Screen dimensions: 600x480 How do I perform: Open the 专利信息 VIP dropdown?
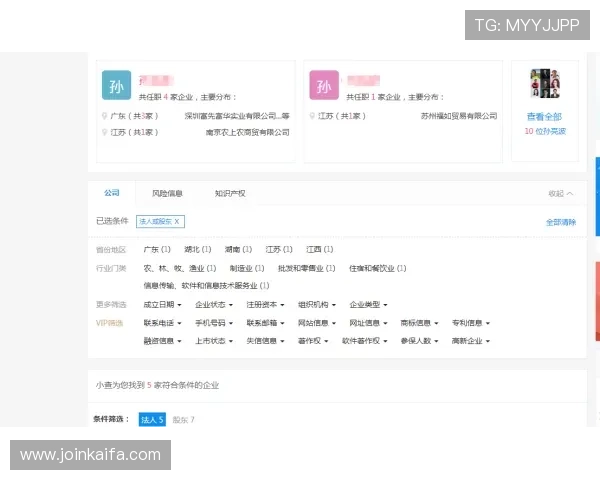(x=471, y=323)
